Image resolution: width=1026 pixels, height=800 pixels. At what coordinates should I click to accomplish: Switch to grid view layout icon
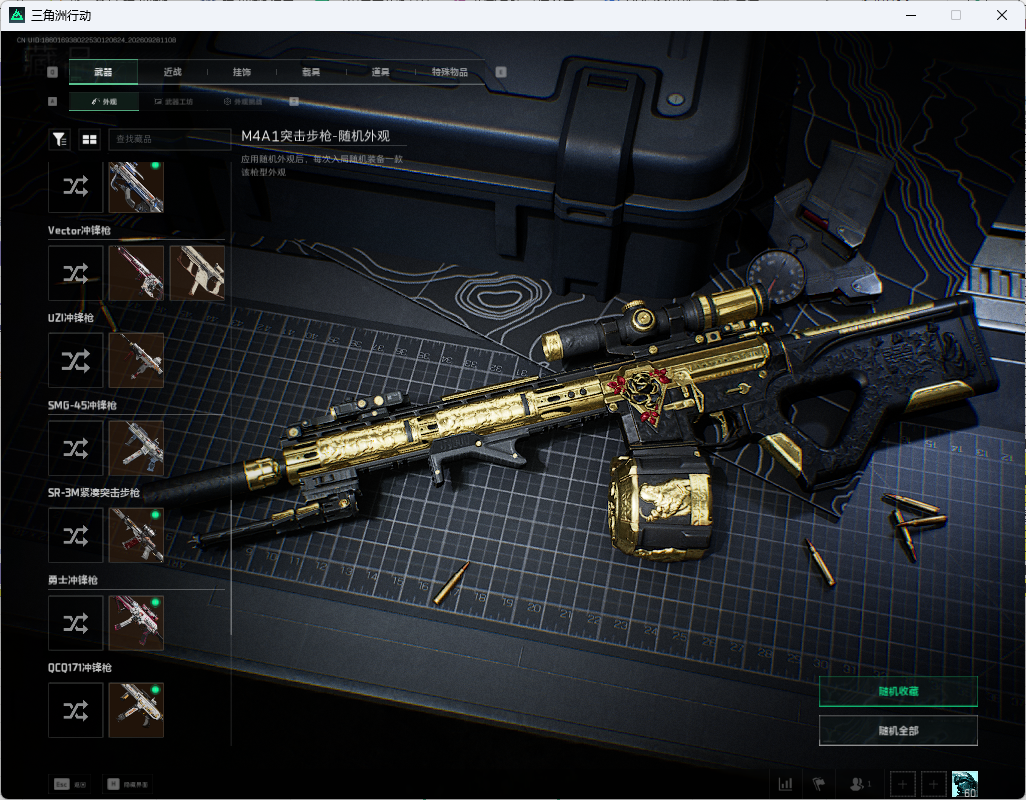pos(90,139)
